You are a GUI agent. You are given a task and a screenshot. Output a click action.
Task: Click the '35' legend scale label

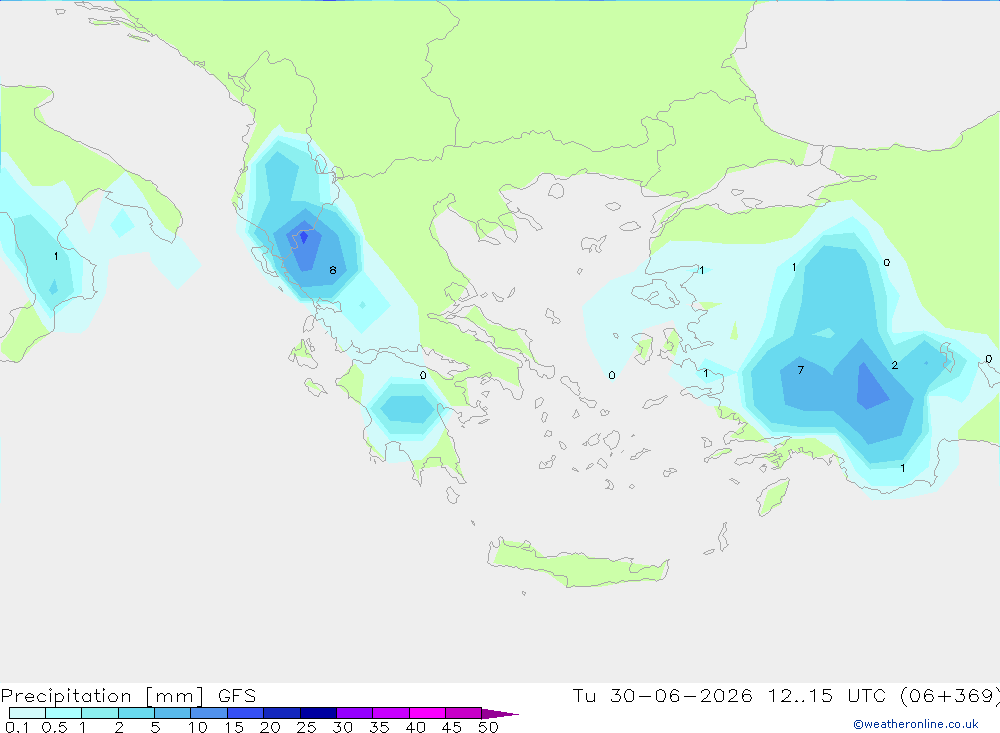point(379,727)
